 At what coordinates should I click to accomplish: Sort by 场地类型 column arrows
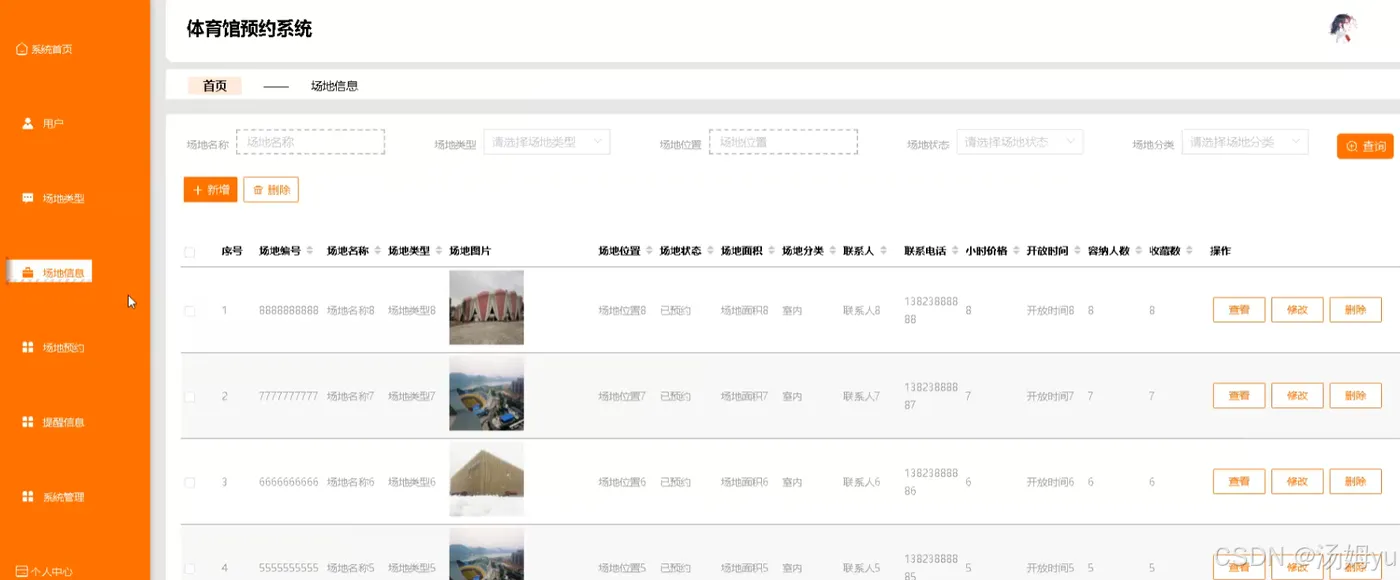439,251
